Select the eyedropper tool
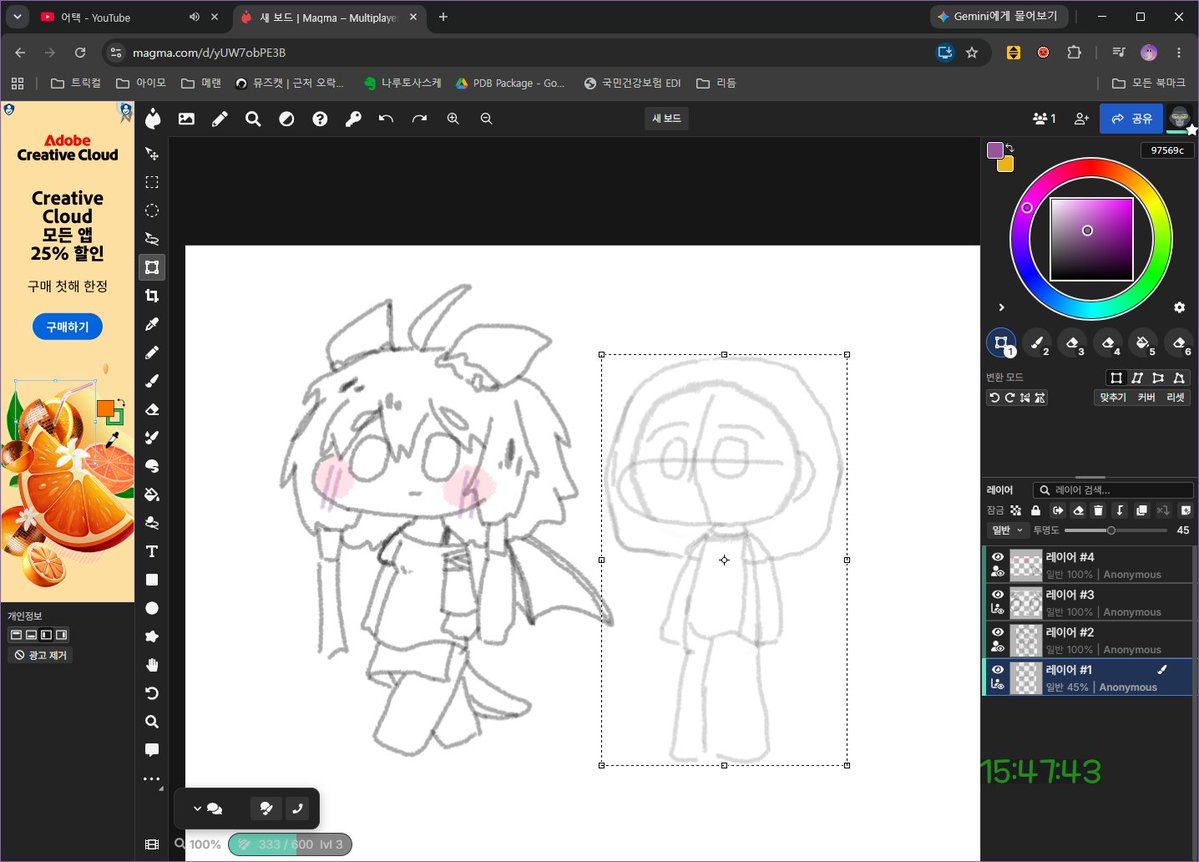 tap(152, 324)
